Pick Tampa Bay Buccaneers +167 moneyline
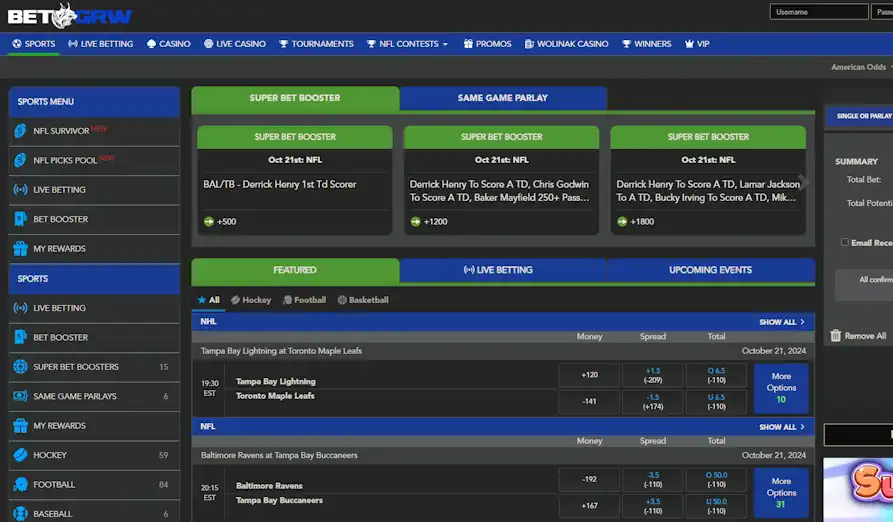The width and height of the screenshot is (893, 522). (x=589, y=505)
